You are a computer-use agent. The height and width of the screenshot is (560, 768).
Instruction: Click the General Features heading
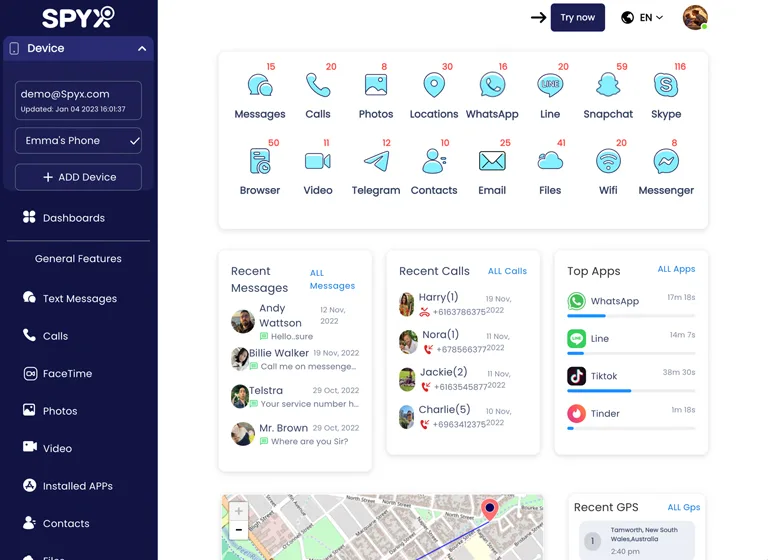click(x=78, y=259)
